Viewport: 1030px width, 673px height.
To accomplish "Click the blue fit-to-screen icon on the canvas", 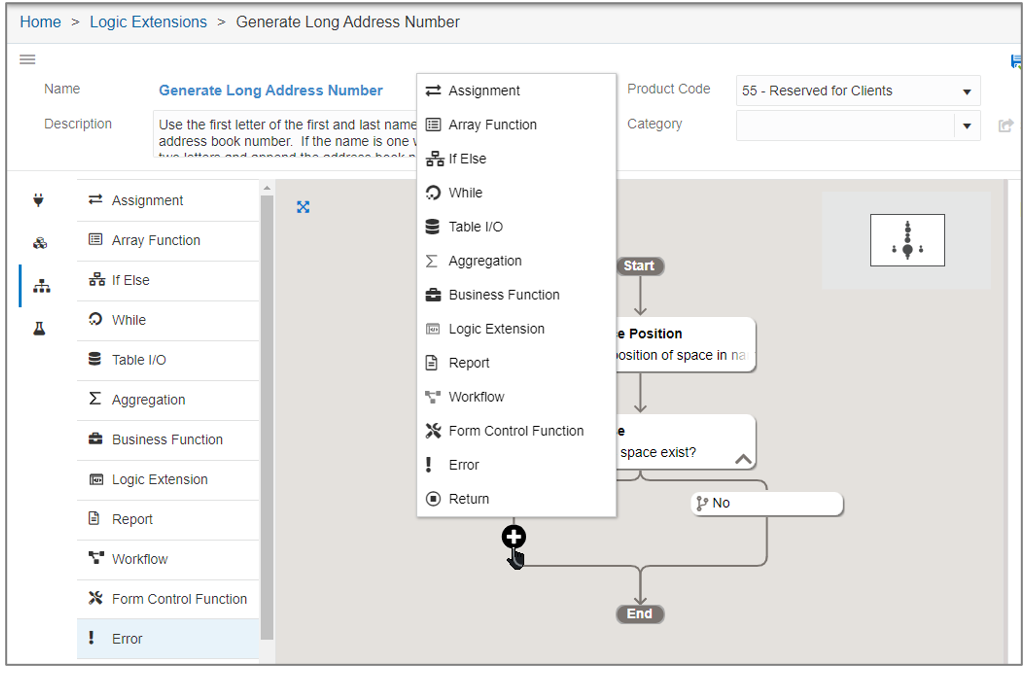I will pos(304,207).
